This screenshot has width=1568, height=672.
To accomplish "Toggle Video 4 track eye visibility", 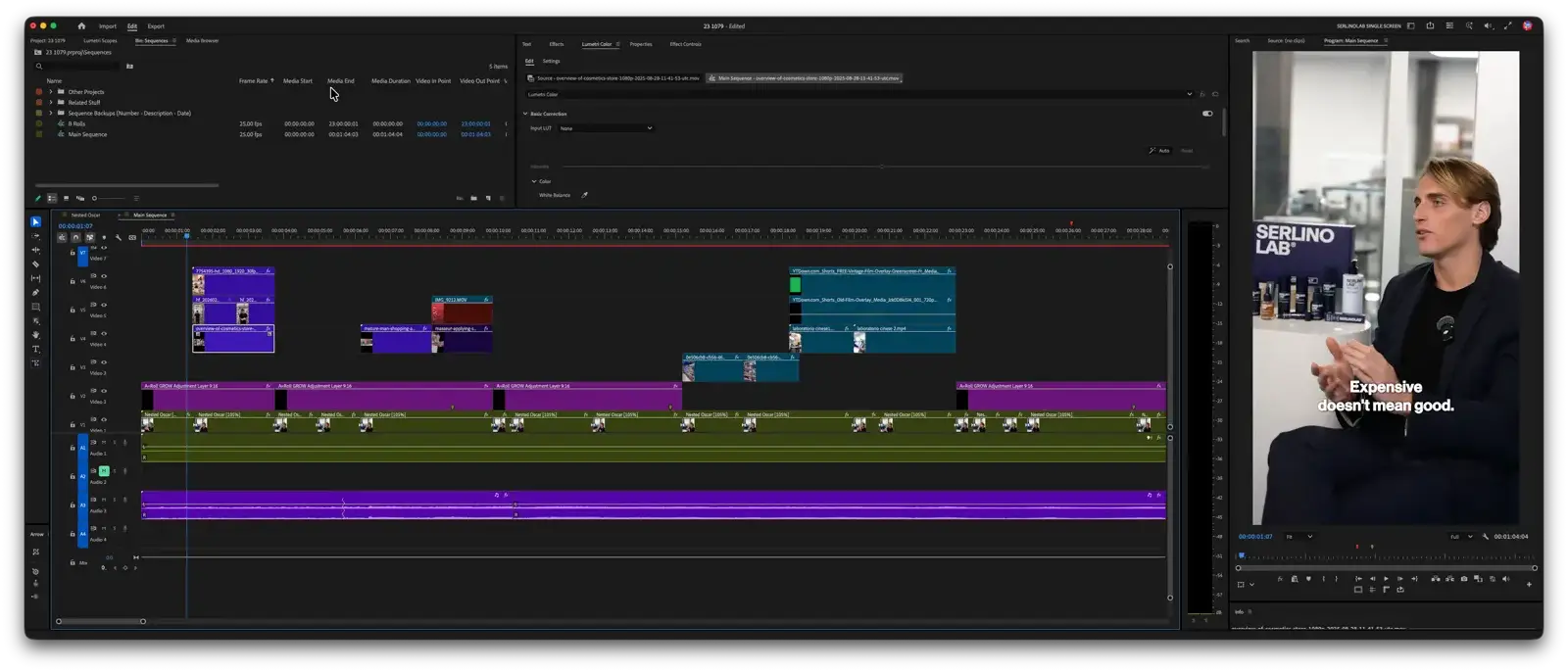I will (x=104, y=333).
